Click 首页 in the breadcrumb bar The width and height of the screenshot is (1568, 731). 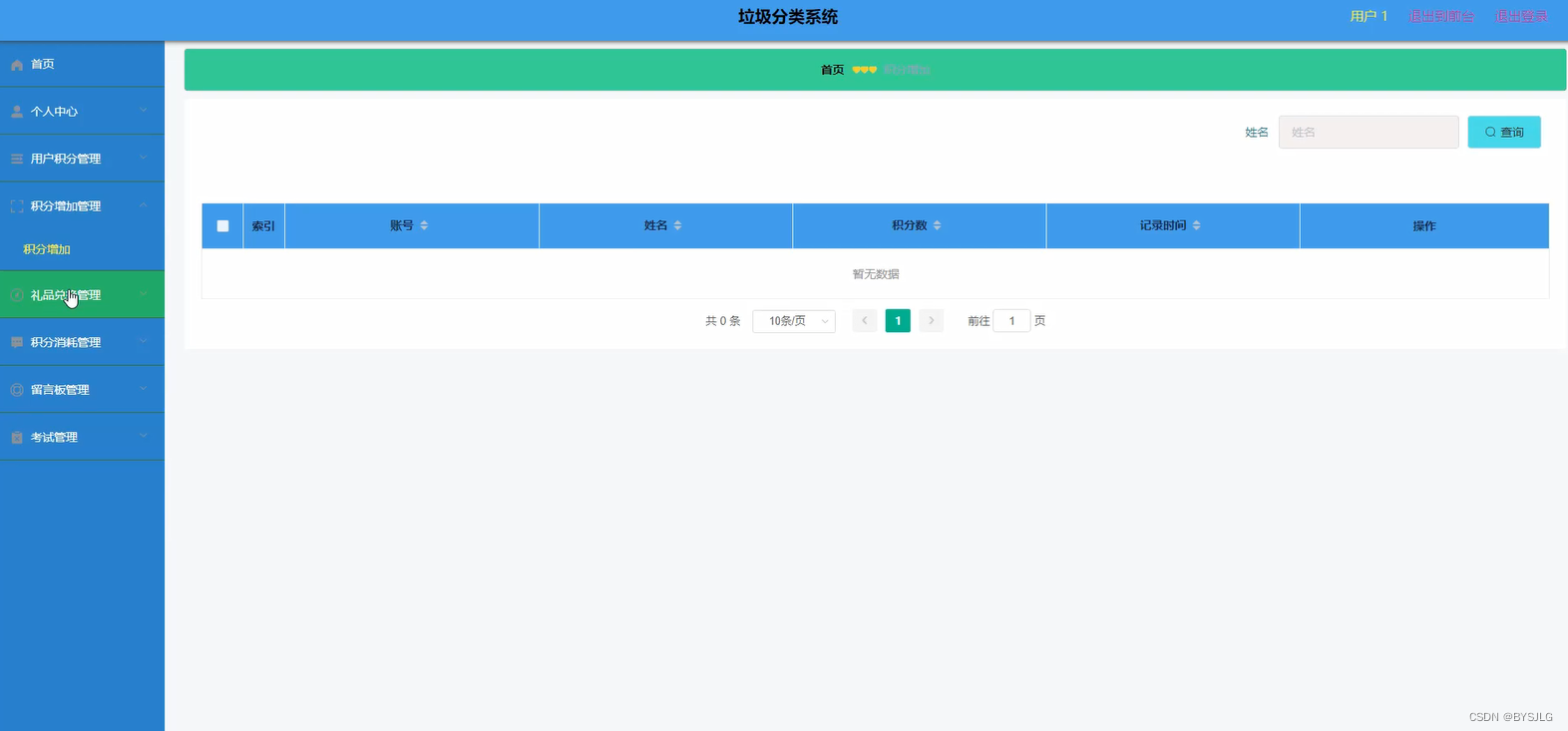[832, 70]
